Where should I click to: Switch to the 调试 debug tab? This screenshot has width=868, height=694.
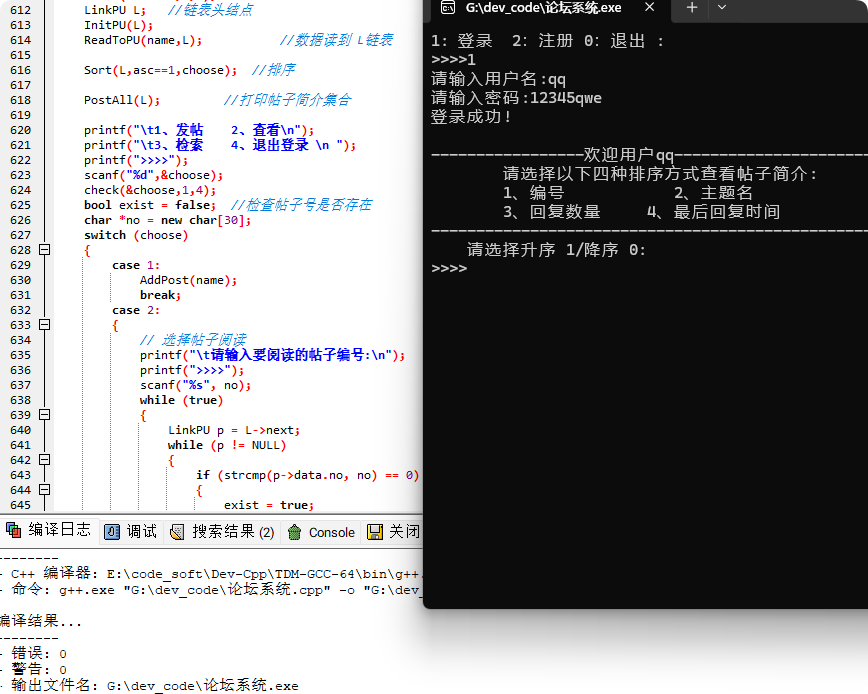pos(131,532)
